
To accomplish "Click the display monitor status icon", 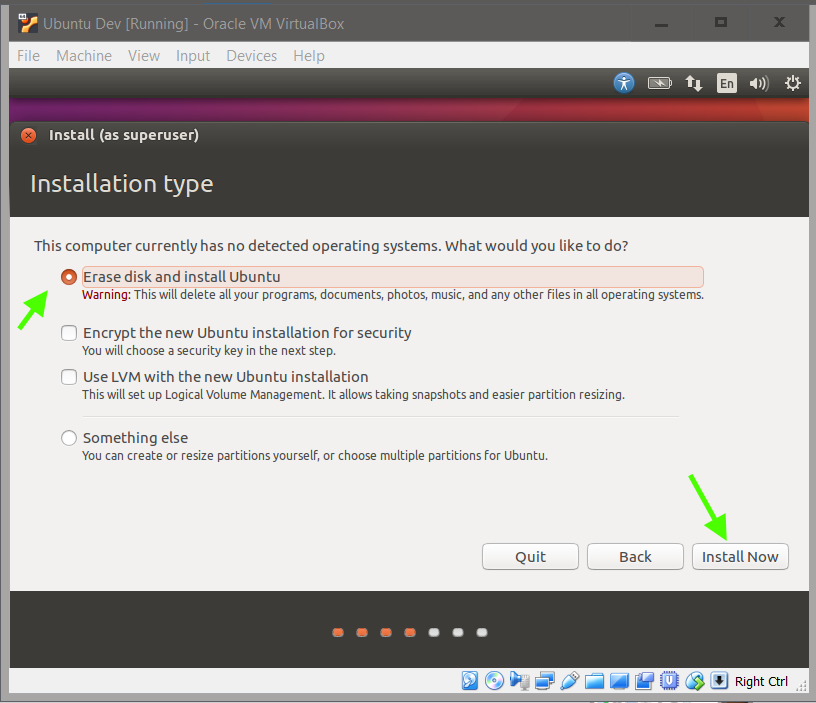I will (619, 681).
